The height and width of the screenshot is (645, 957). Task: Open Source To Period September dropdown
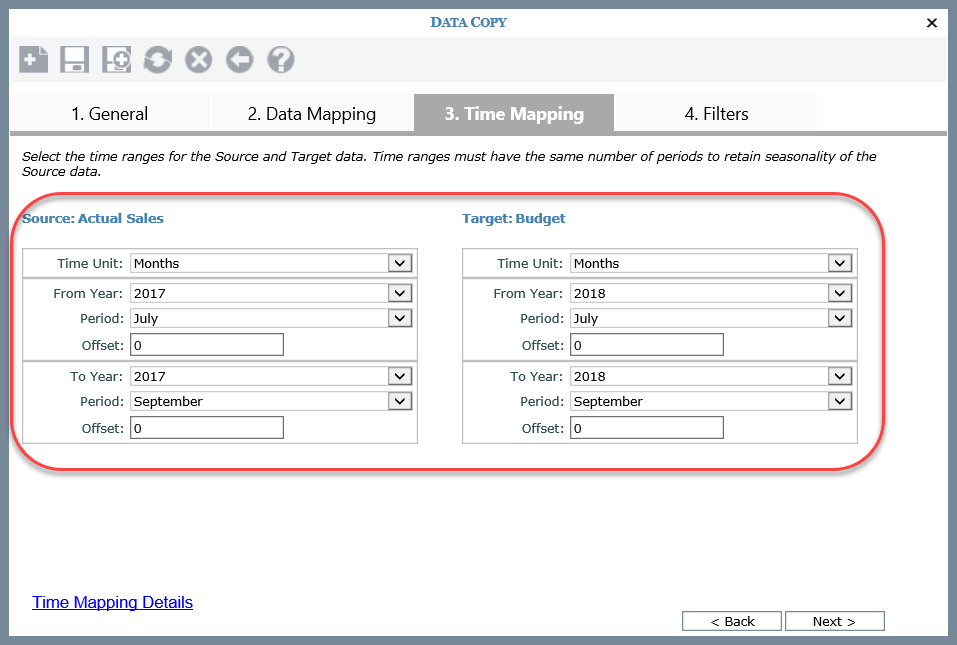point(271,401)
